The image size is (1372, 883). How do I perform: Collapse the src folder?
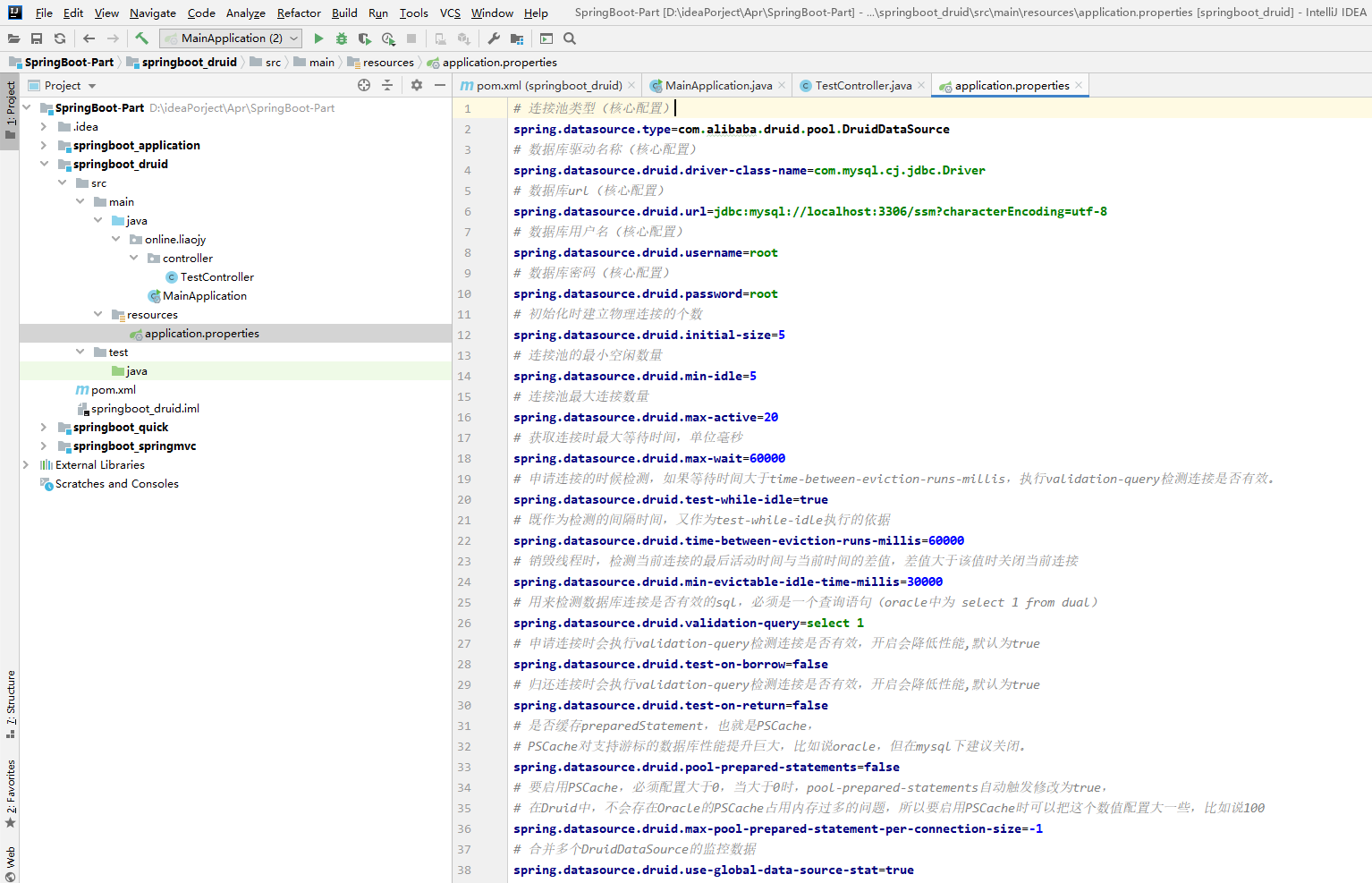pos(62,183)
